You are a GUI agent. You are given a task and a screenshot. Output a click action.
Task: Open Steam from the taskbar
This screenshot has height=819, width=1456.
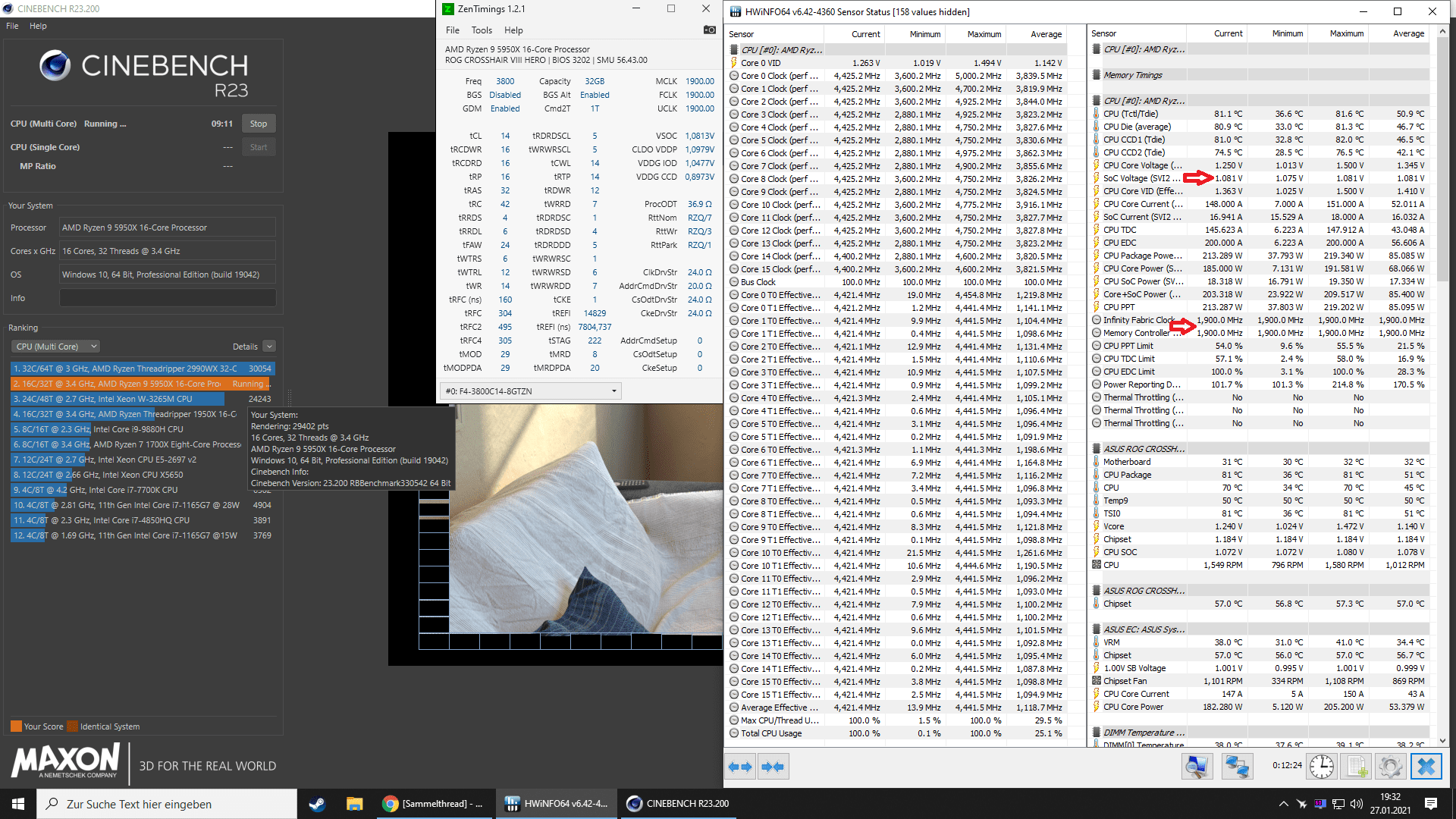point(317,804)
